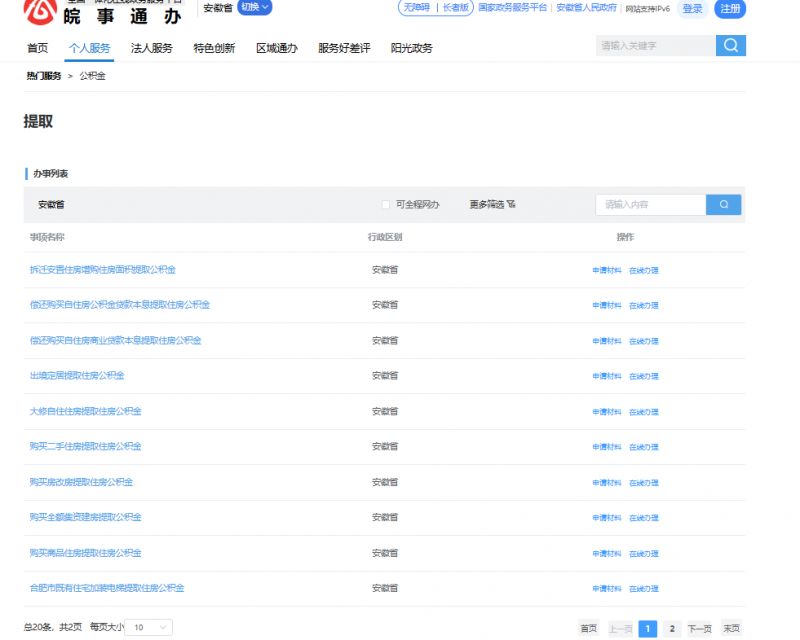800x640 pixels.
Task: Click 在线办理 for 出境定居提取住房公积金 row
Action: (x=644, y=376)
